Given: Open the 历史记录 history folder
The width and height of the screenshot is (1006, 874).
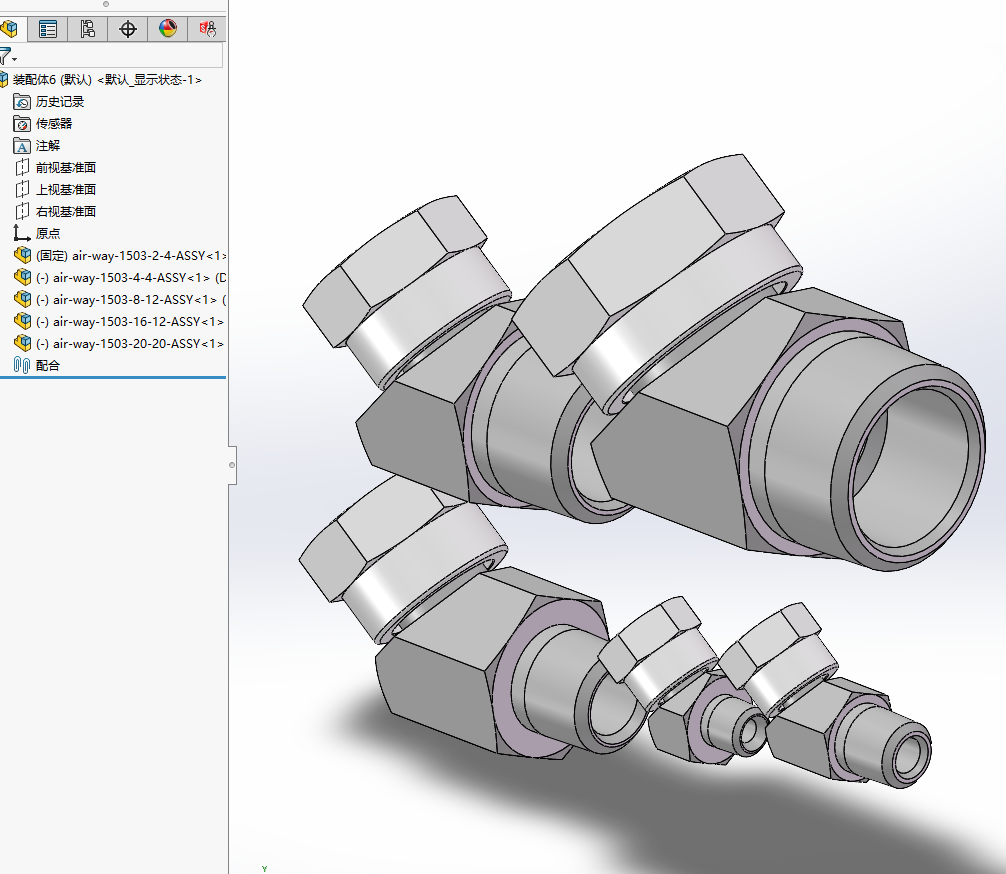Looking at the screenshot, I should point(60,101).
